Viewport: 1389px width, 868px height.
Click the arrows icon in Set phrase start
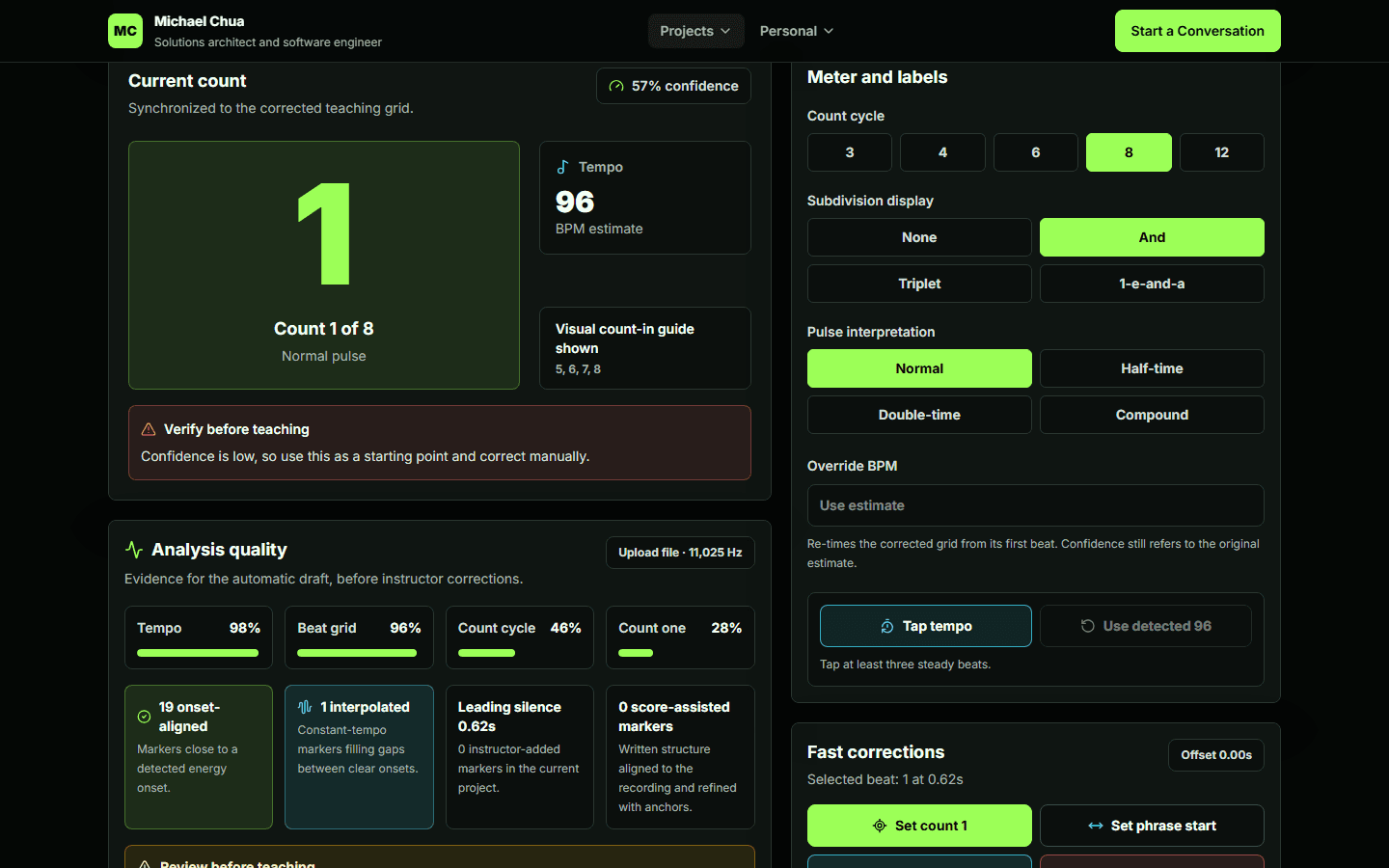[x=1096, y=826]
